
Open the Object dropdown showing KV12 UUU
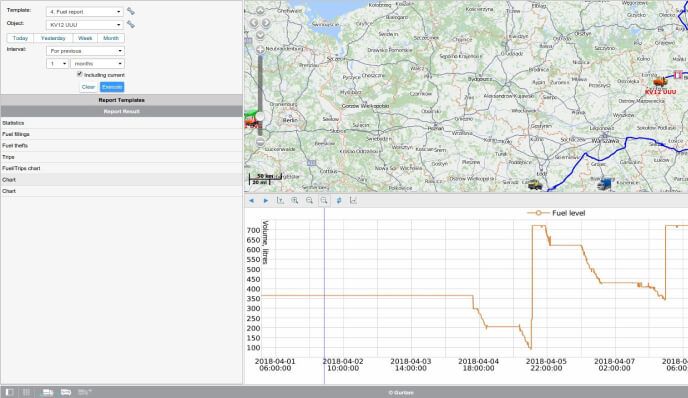point(85,25)
